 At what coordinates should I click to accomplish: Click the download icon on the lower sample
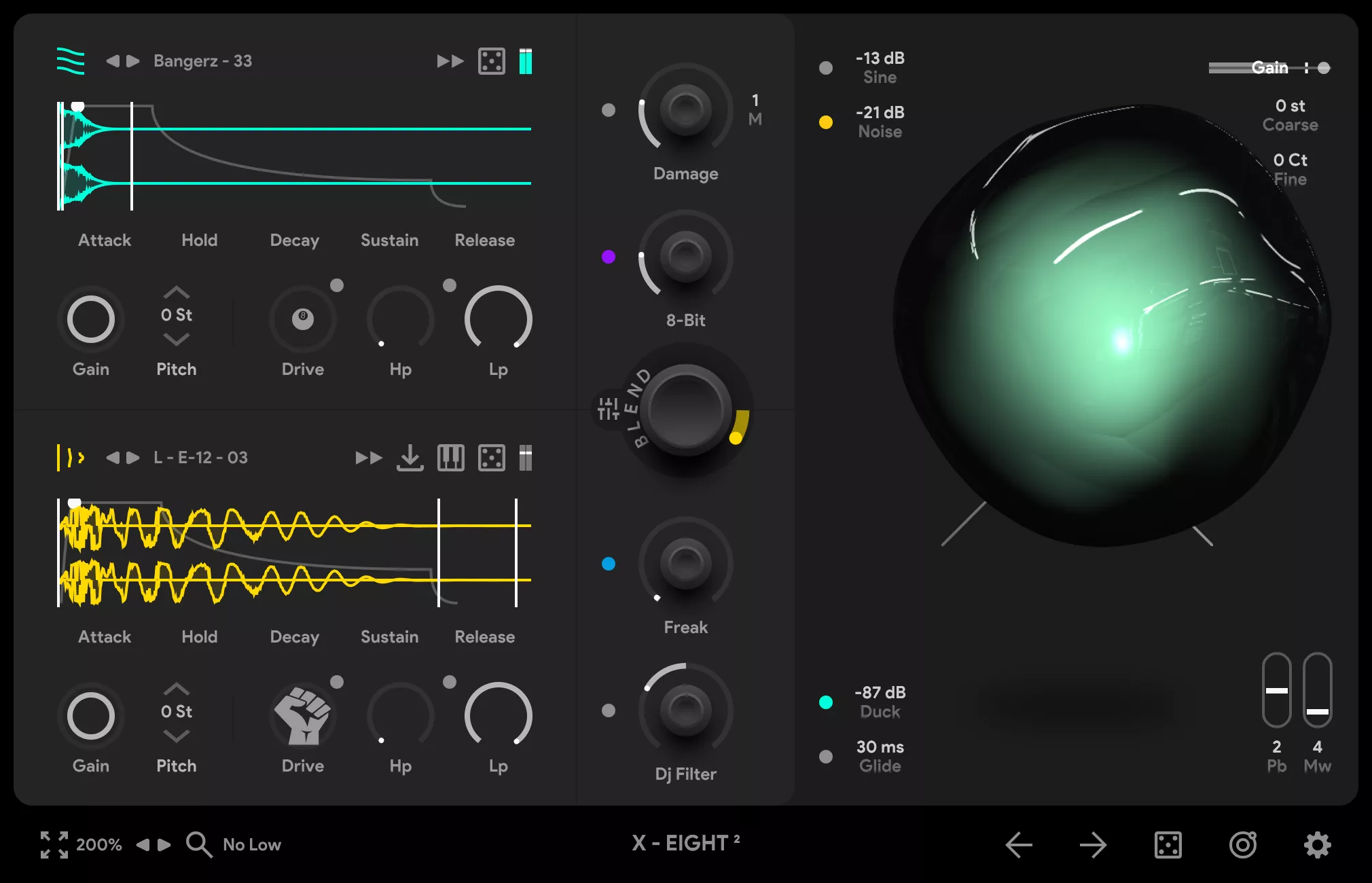[410, 458]
